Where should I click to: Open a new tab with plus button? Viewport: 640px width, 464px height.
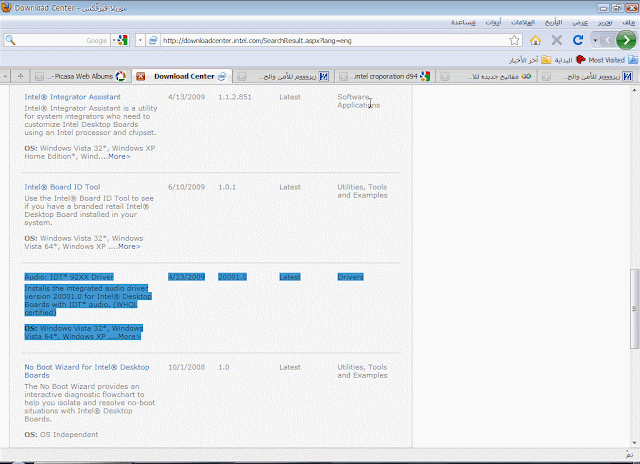(20, 76)
